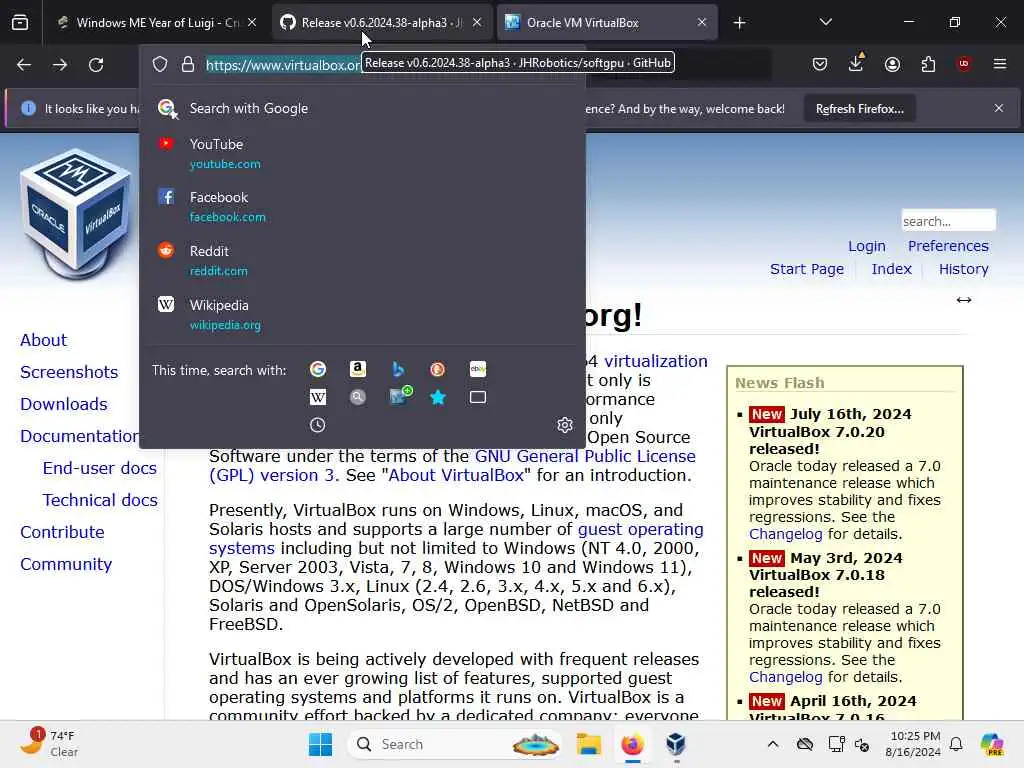Click the site security padlock icon

[x=188, y=64]
